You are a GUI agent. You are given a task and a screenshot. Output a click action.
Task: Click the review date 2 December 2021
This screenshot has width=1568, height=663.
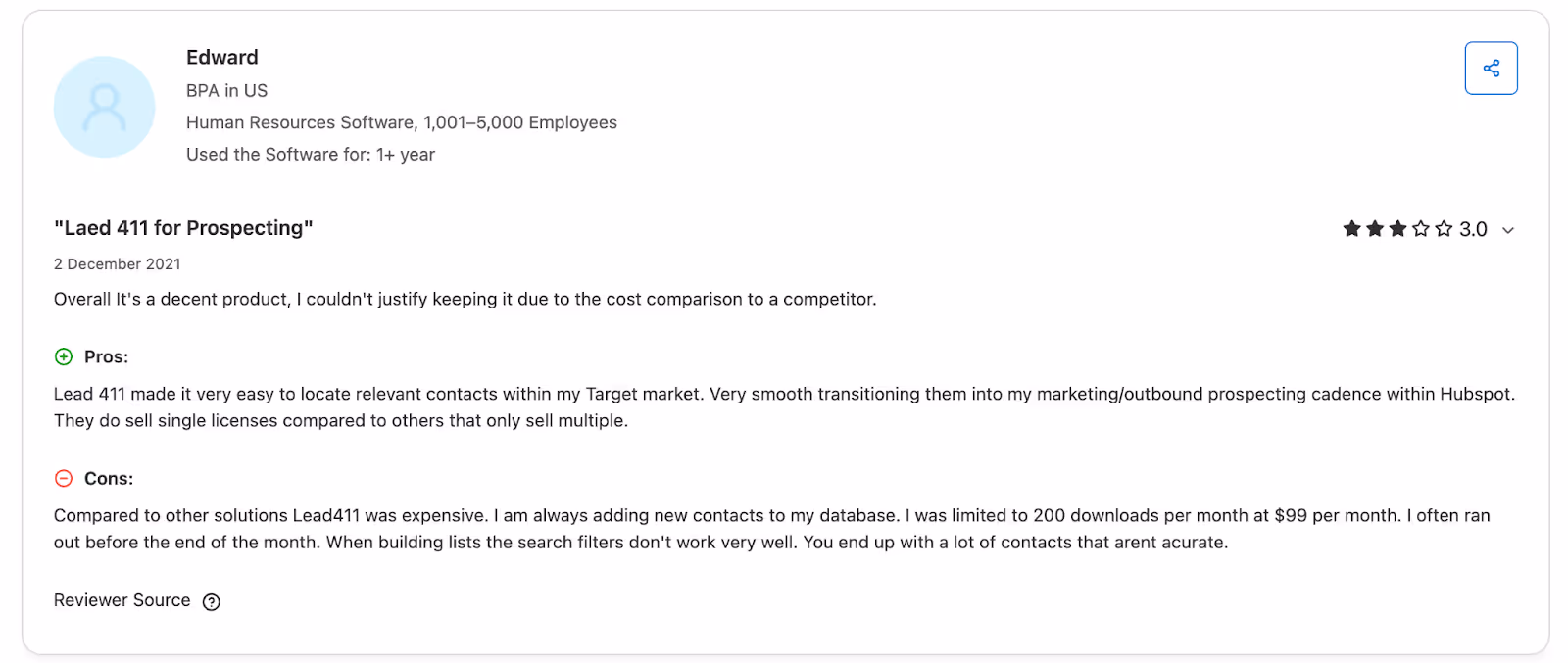pos(117,263)
